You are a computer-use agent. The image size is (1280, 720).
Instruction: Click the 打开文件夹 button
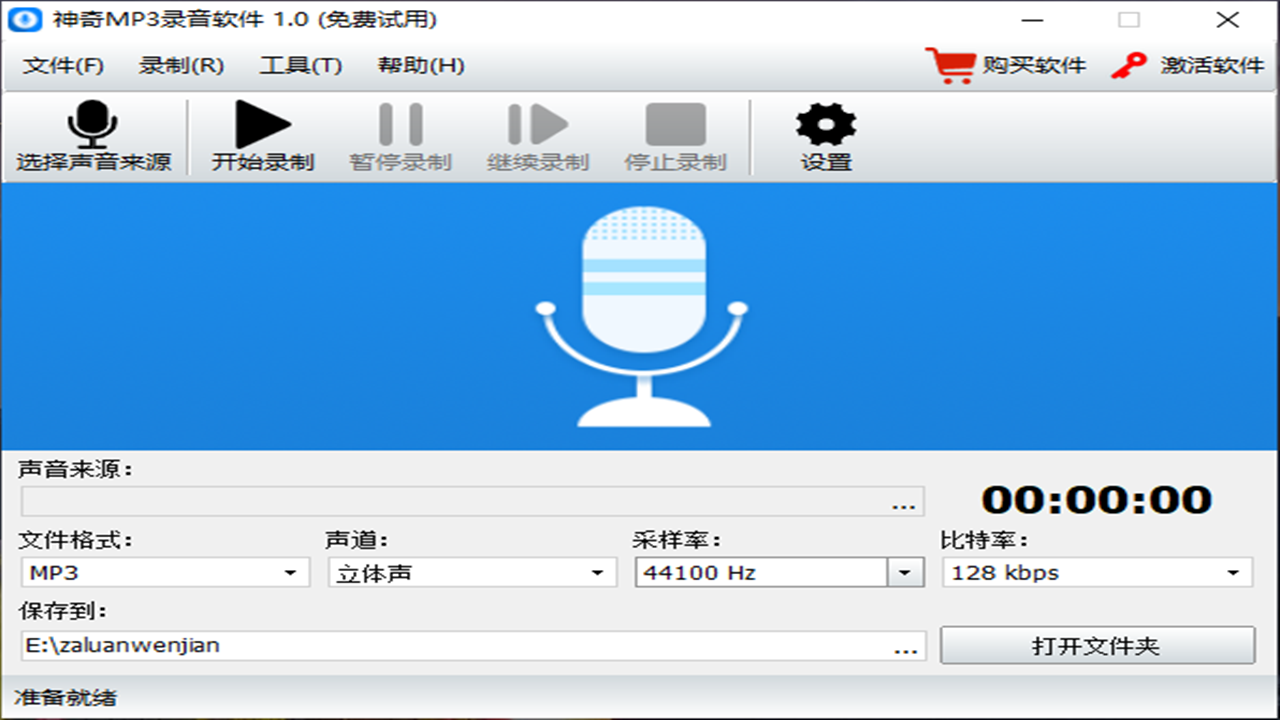1096,645
